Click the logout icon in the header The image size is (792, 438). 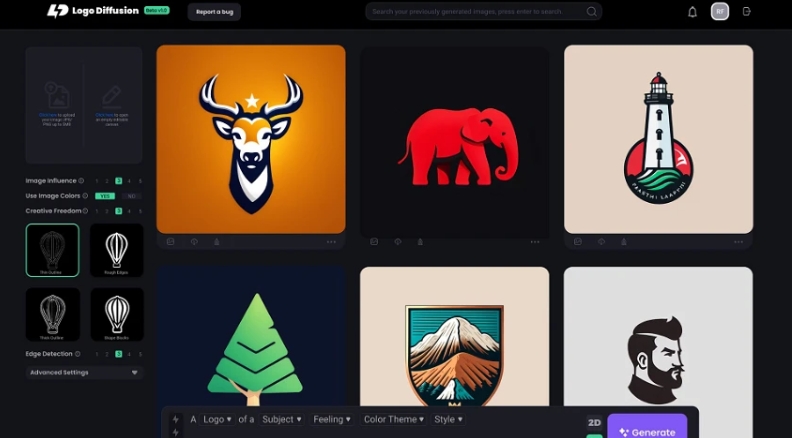(x=747, y=12)
